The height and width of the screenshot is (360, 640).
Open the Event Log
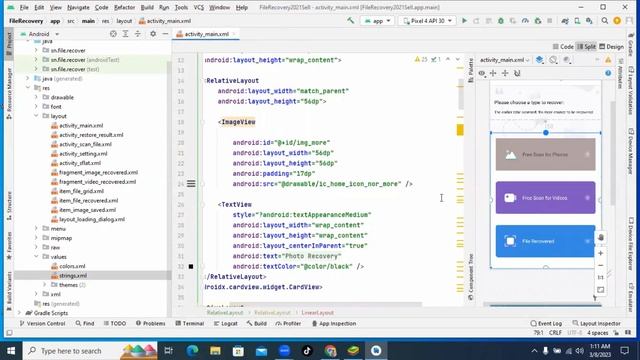546,323
